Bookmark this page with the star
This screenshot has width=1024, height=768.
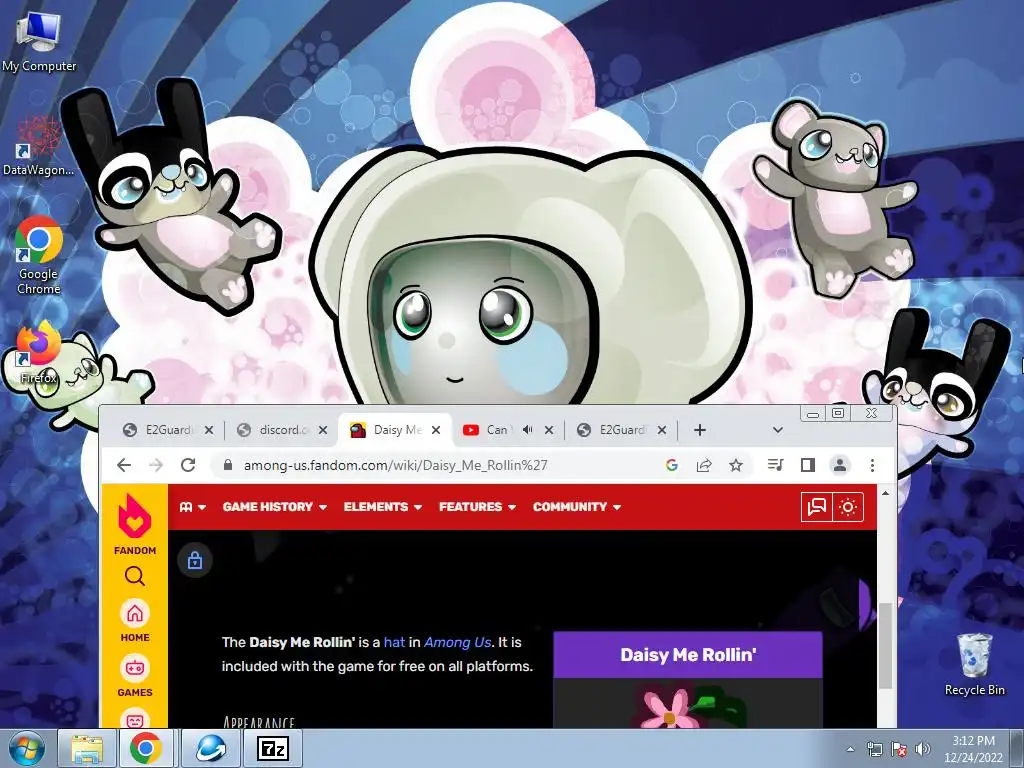point(736,465)
